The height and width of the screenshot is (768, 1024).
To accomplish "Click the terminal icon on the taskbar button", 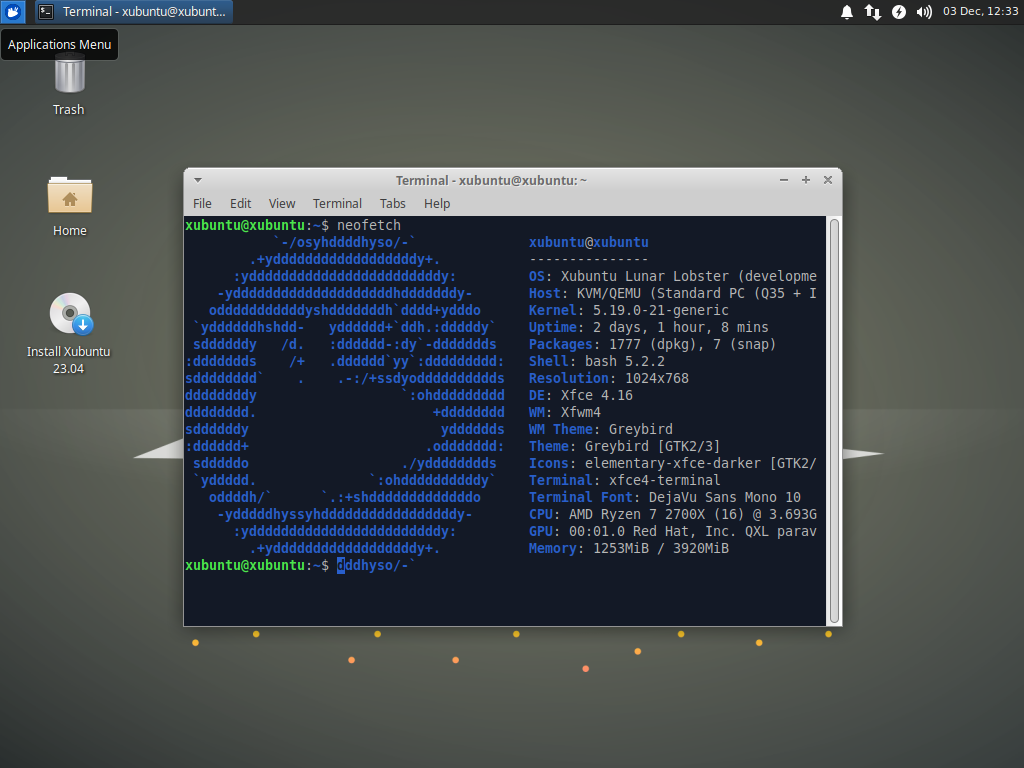I will 44,12.
